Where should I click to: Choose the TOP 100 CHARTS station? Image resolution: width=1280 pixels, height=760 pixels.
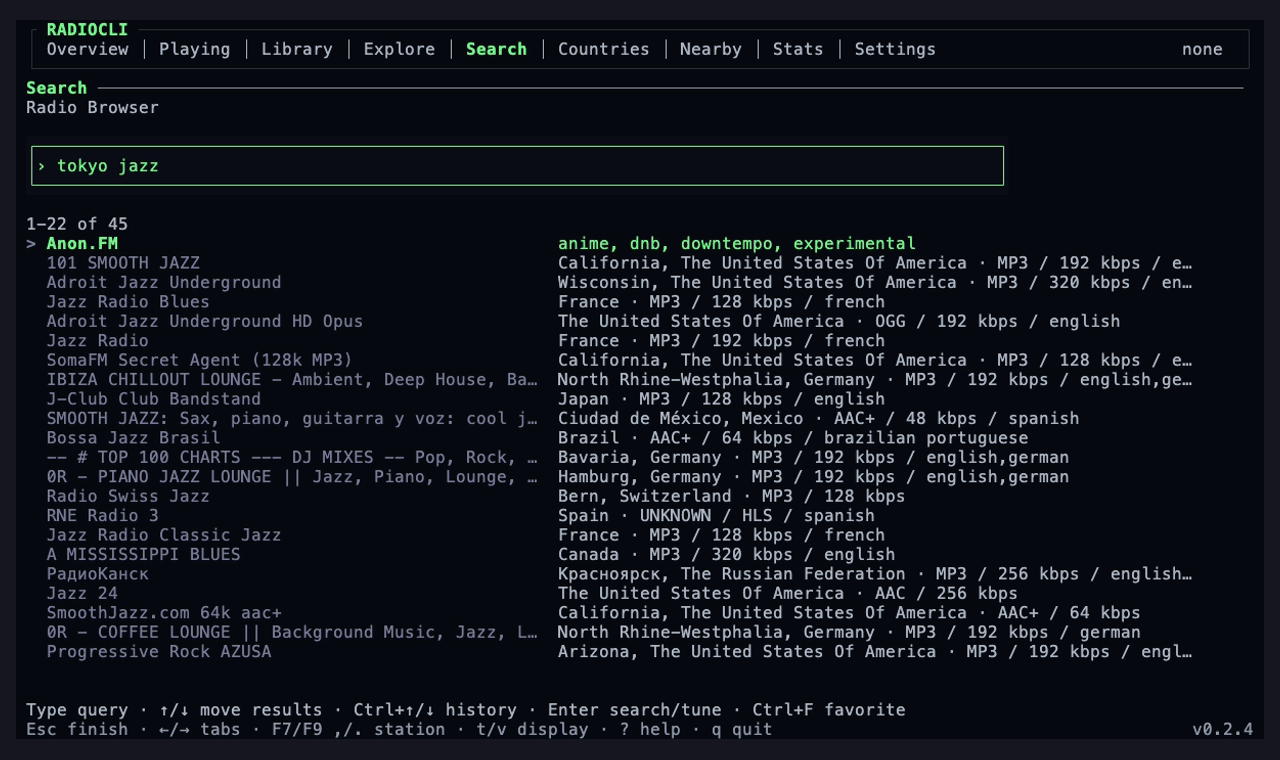tap(292, 457)
